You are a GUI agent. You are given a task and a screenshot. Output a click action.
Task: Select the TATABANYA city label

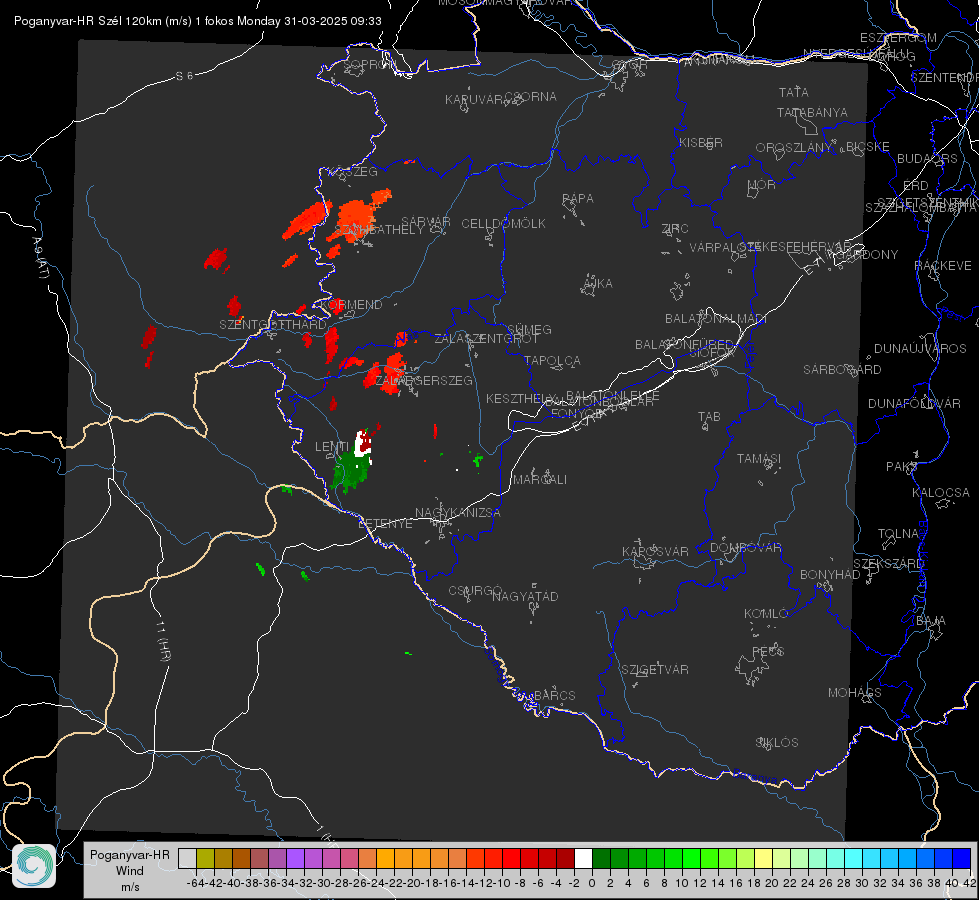tap(812, 112)
